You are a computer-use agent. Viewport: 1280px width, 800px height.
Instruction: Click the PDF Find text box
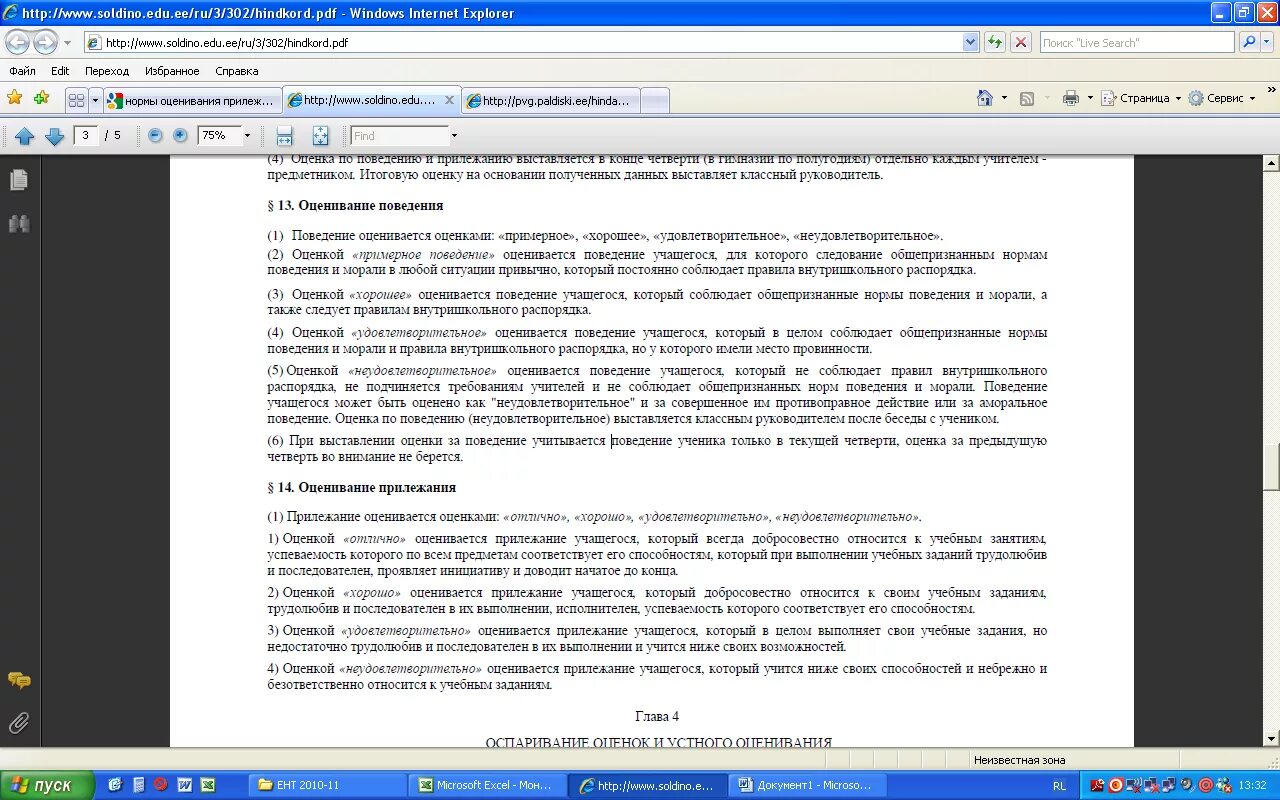click(x=399, y=136)
